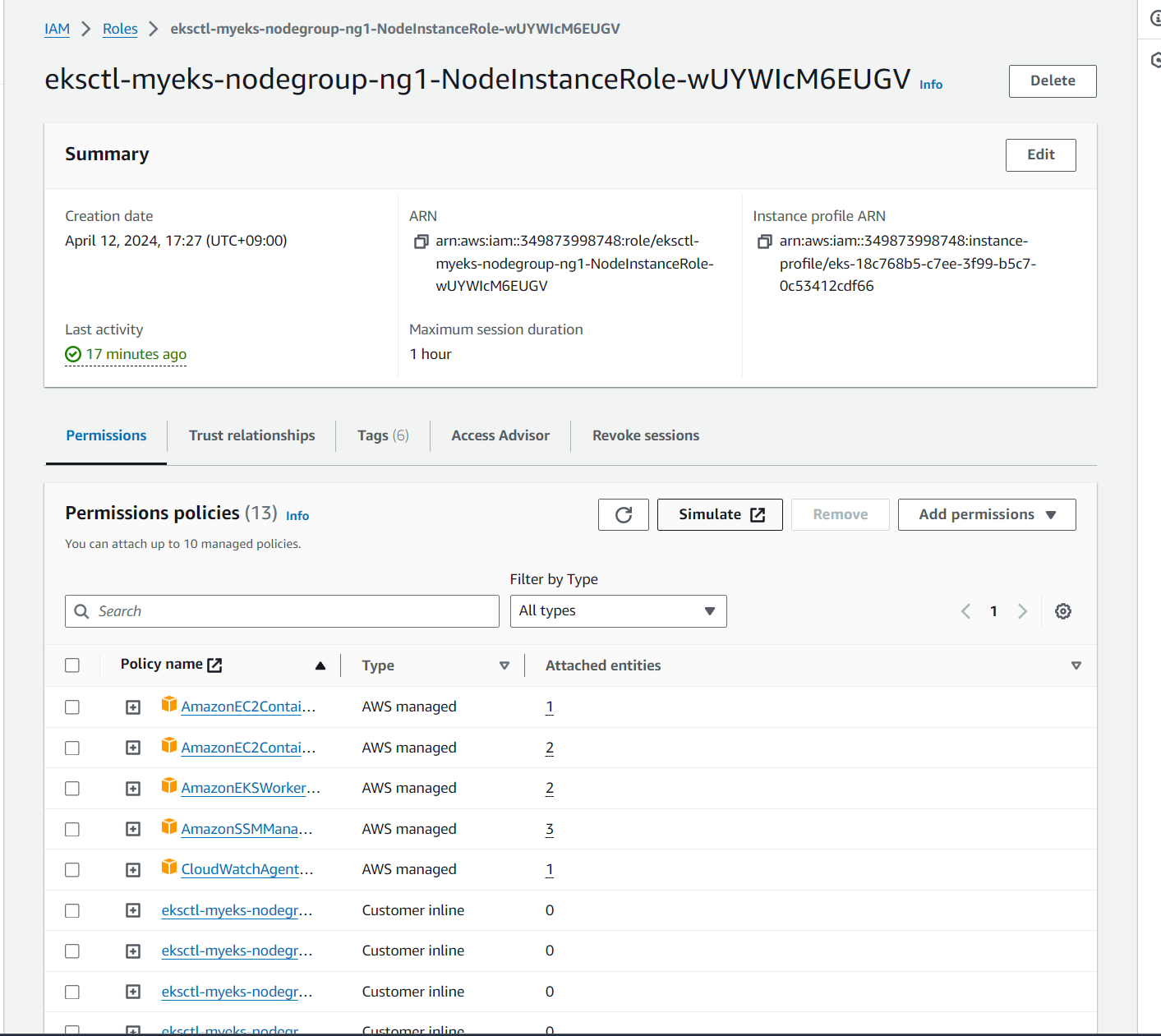
Task: Go to next page arrow
Action: pyautogui.click(x=1022, y=611)
